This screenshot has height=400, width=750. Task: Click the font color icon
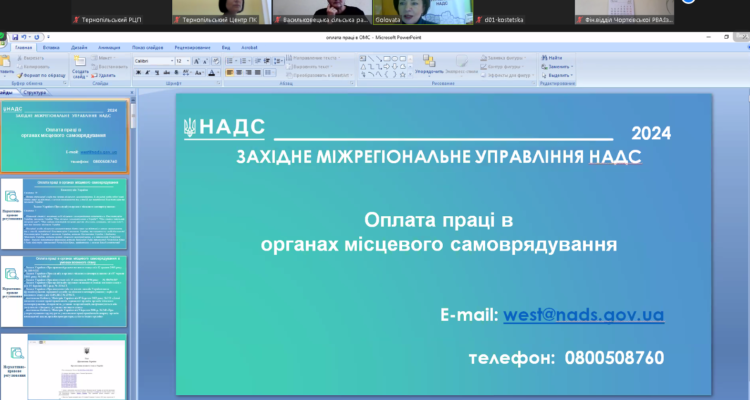216,72
